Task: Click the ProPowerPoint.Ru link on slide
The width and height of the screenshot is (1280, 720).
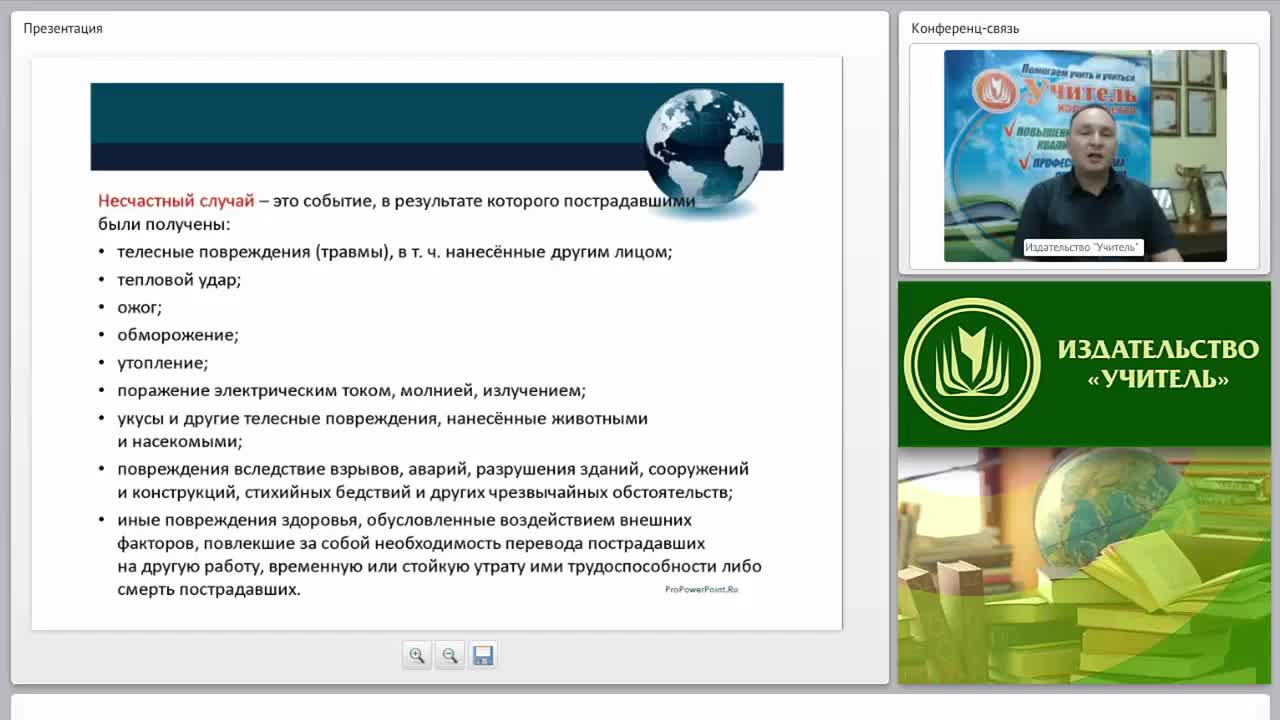Action: coord(701,590)
